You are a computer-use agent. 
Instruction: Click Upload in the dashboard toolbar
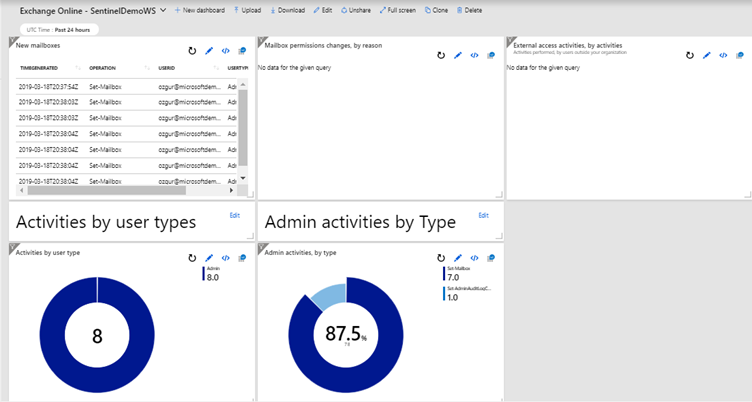click(247, 10)
